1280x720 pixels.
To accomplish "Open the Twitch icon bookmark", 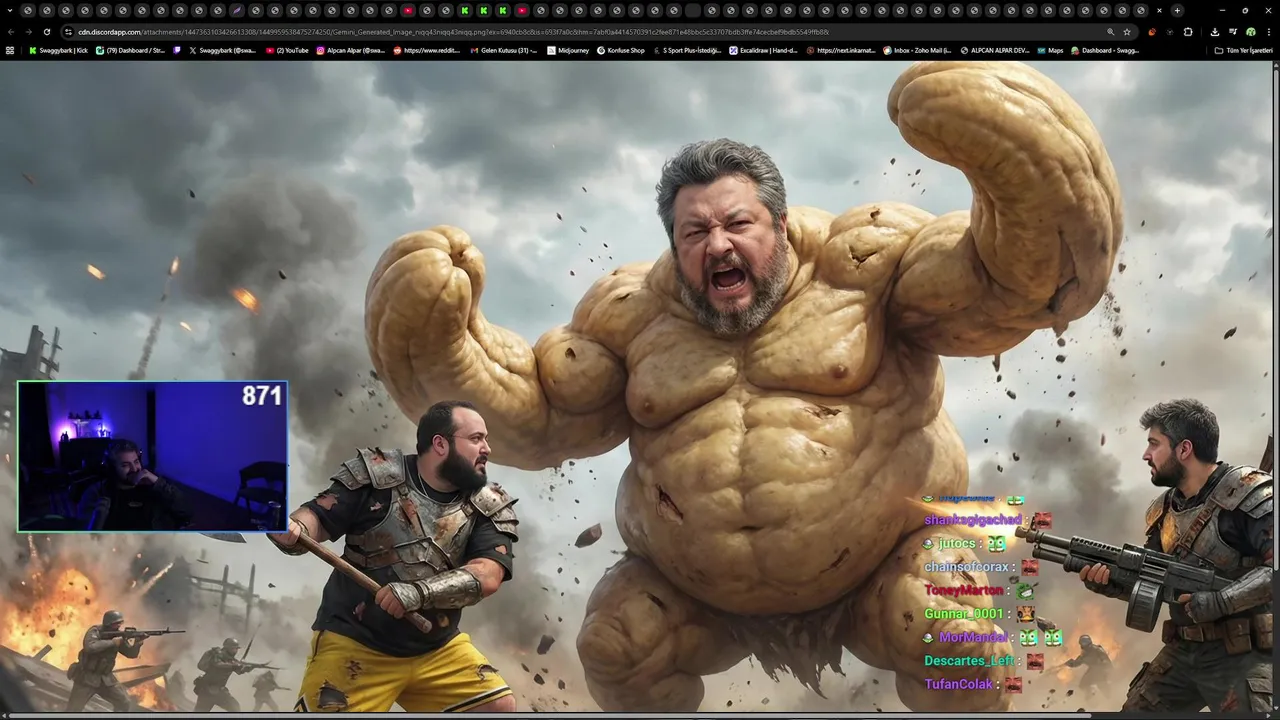I will click(177, 50).
